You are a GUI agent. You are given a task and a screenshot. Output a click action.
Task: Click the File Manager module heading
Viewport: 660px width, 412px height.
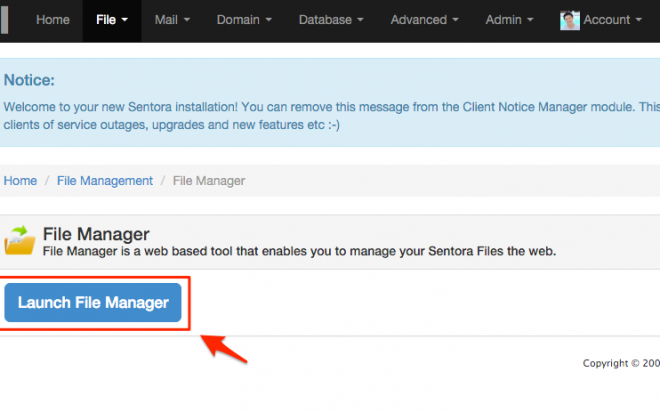(x=96, y=234)
